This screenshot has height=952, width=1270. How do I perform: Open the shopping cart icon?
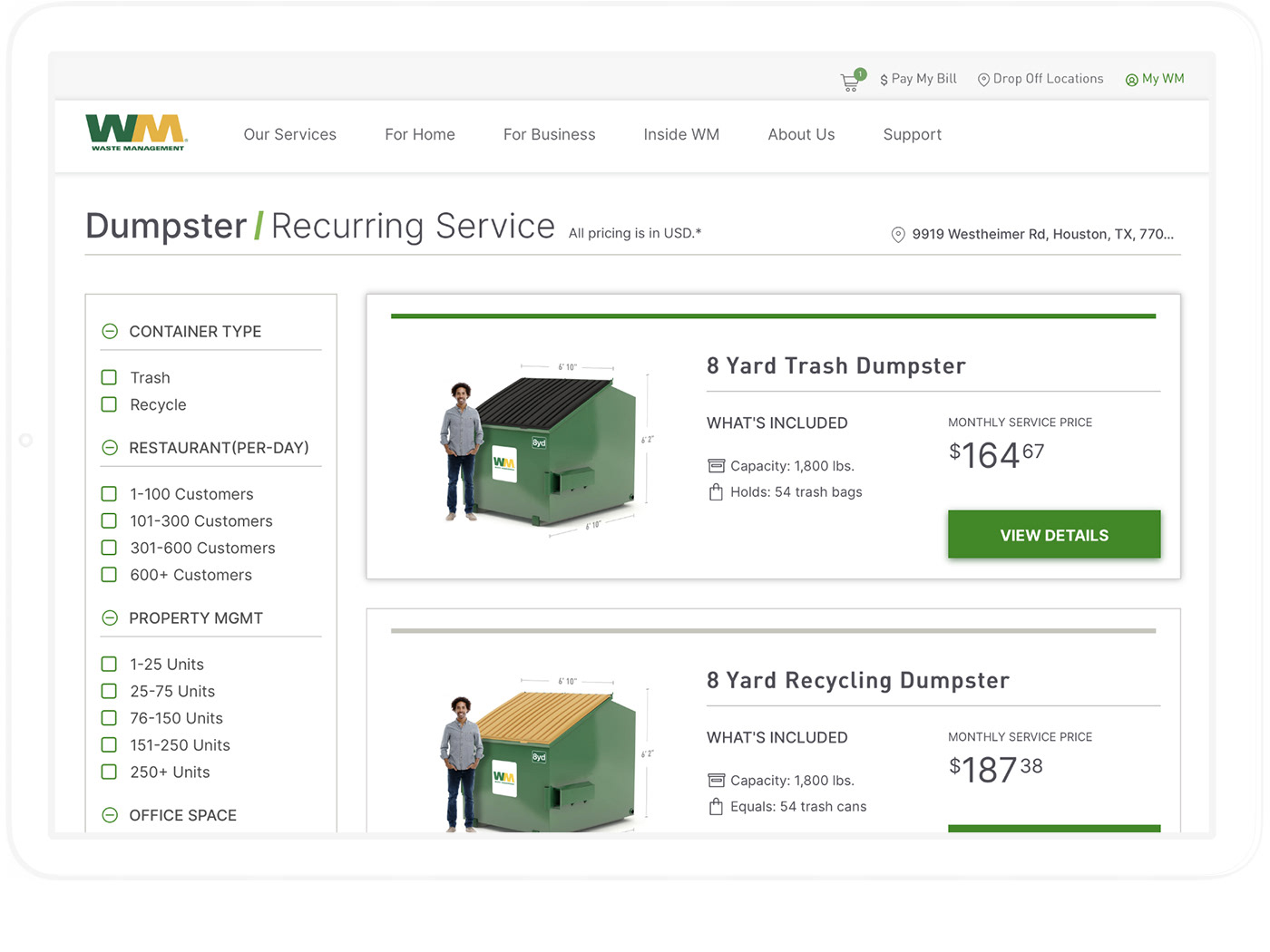click(x=851, y=82)
